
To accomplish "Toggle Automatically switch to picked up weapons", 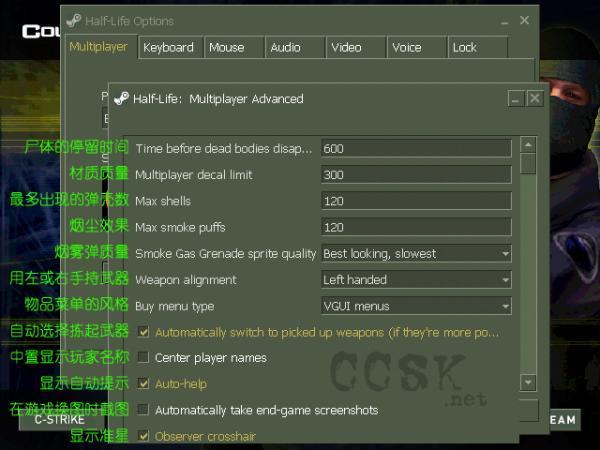I will point(144,331).
